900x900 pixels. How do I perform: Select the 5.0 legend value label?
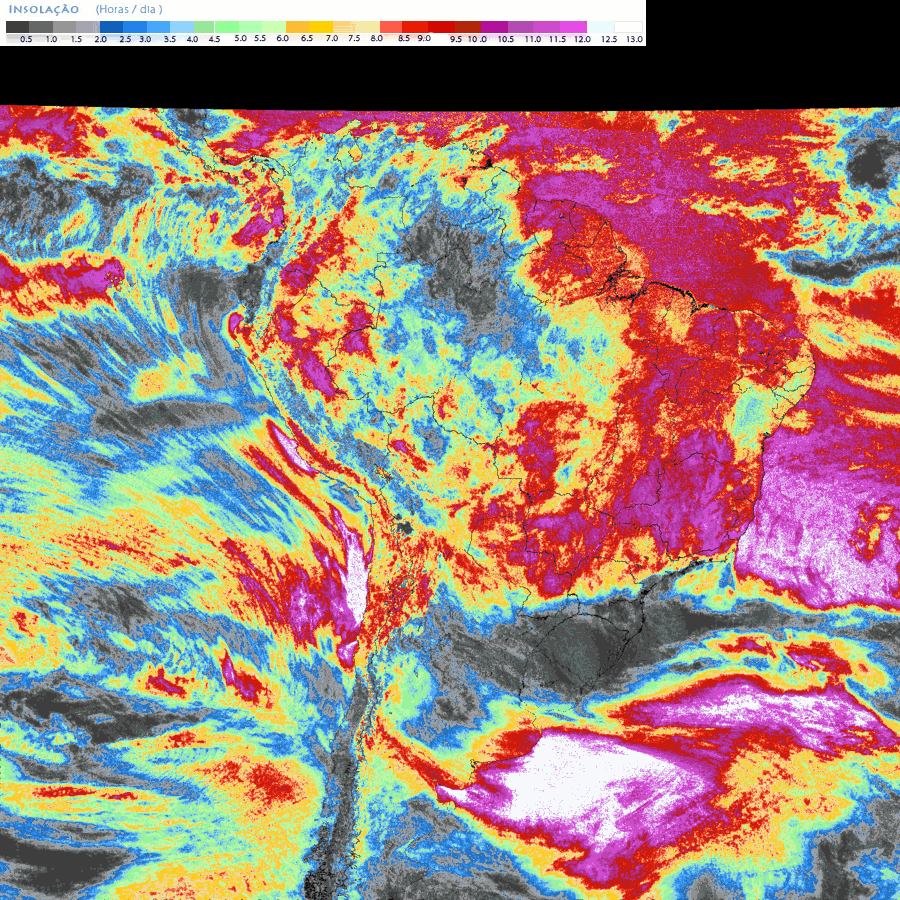click(240, 38)
